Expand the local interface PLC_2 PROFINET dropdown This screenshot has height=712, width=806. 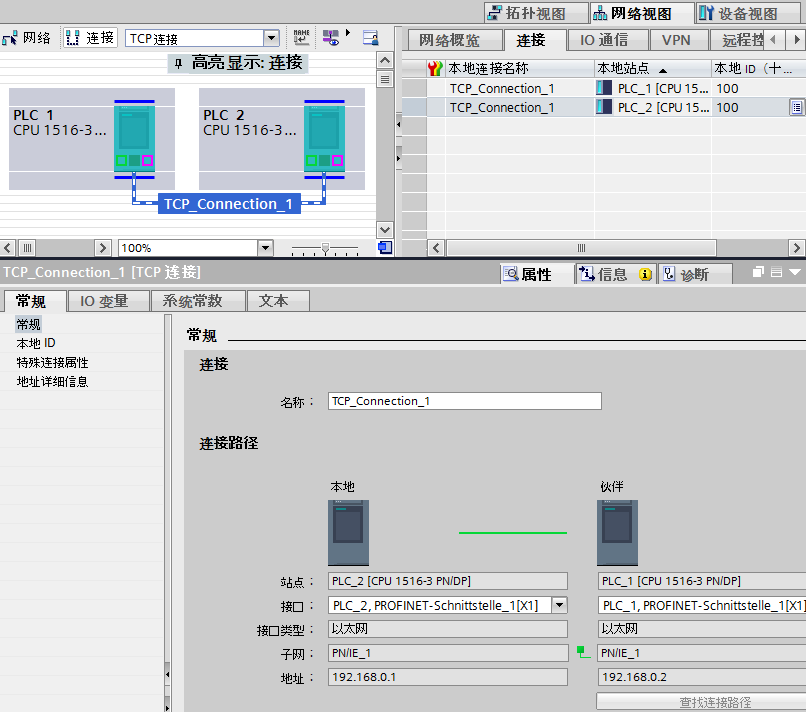tap(559, 605)
